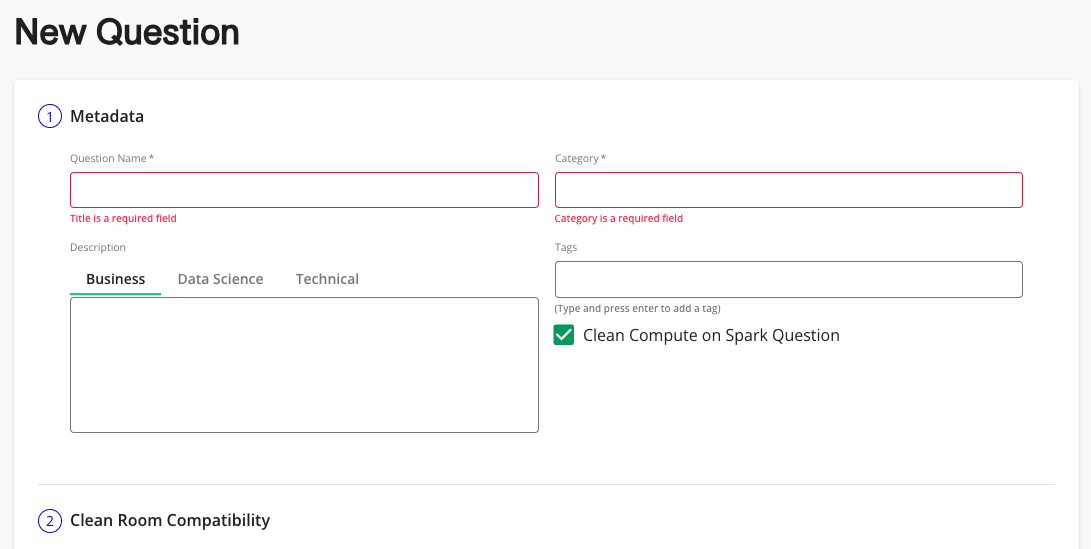
Task: Click the step 1 circle icon
Action: pyautogui.click(x=50, y=117)
